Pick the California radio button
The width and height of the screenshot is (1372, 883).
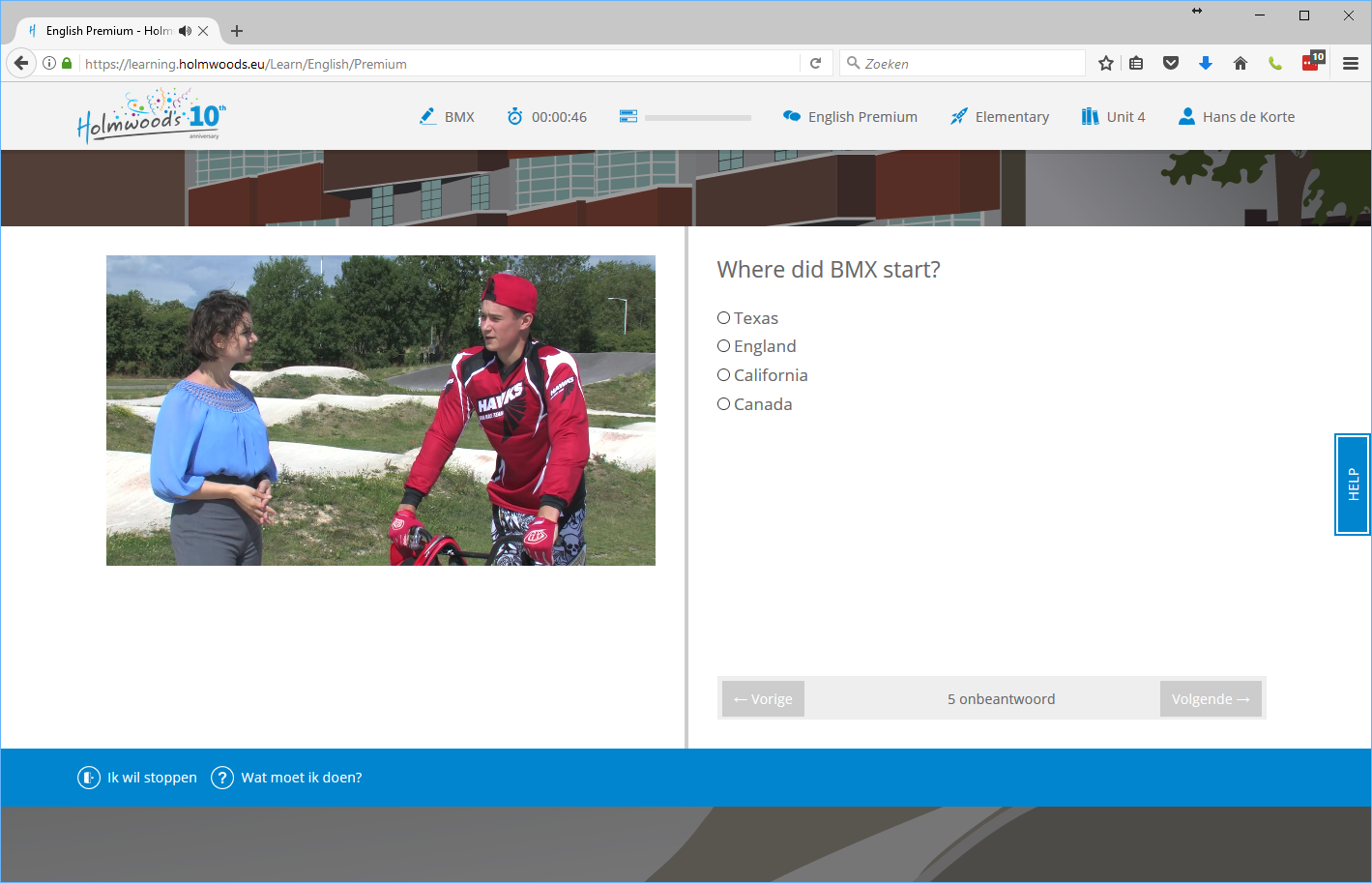click(723, 375)
